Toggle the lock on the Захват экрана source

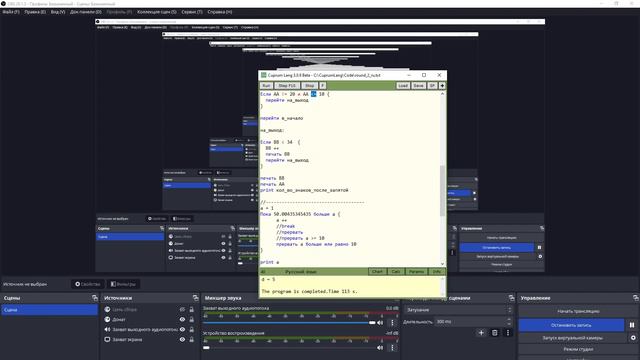pyautogui.click(x=191, y=339)
